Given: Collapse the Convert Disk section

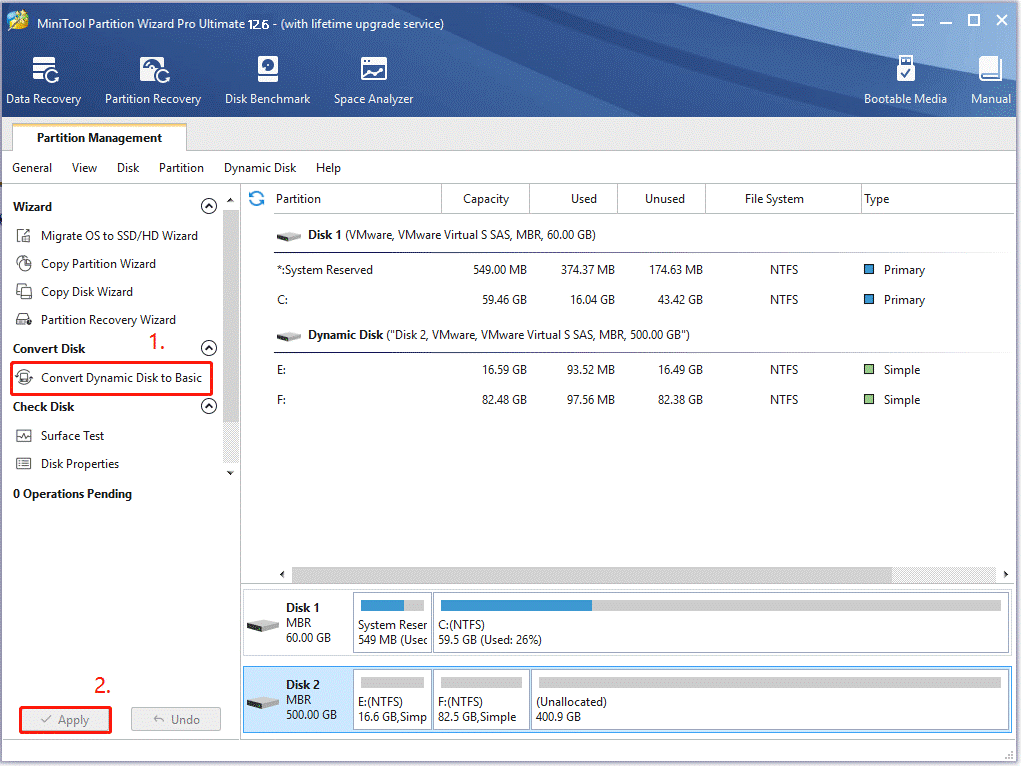Looking at the screenshot, I should (209, 347).
